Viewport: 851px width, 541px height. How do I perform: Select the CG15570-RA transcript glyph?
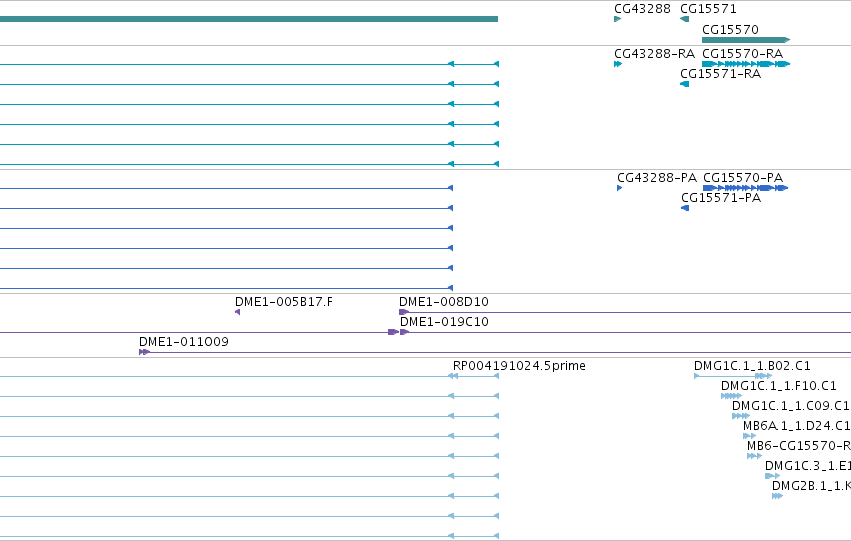click(746, 64)
